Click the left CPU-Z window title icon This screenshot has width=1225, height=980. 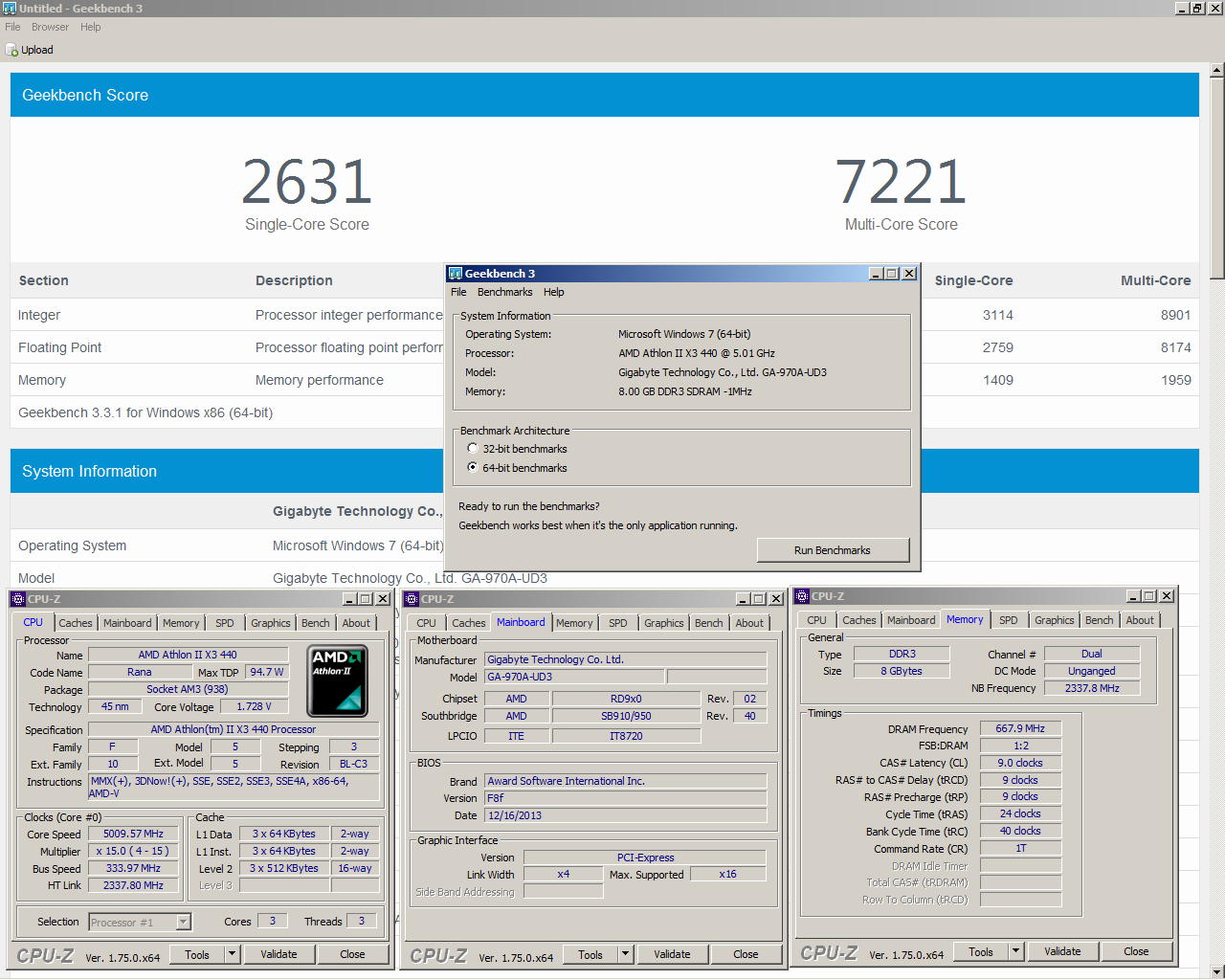(18, 599)
